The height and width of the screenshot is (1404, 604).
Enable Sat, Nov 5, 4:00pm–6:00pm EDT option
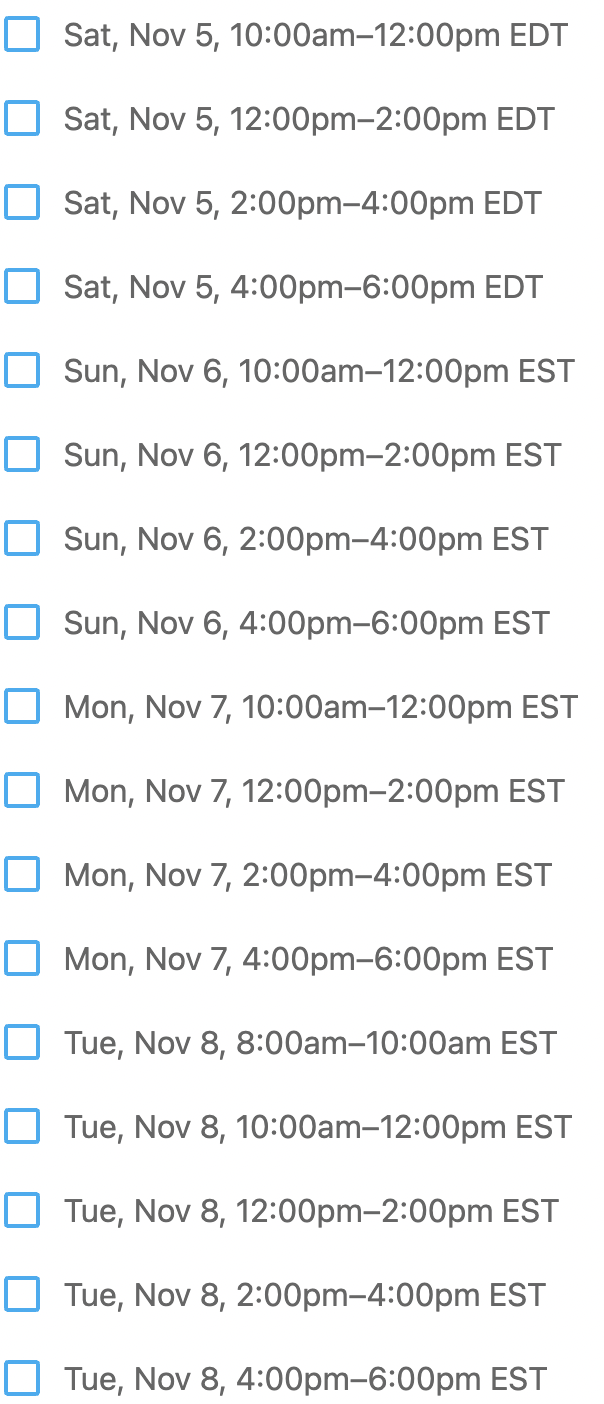tap(22, 287)
